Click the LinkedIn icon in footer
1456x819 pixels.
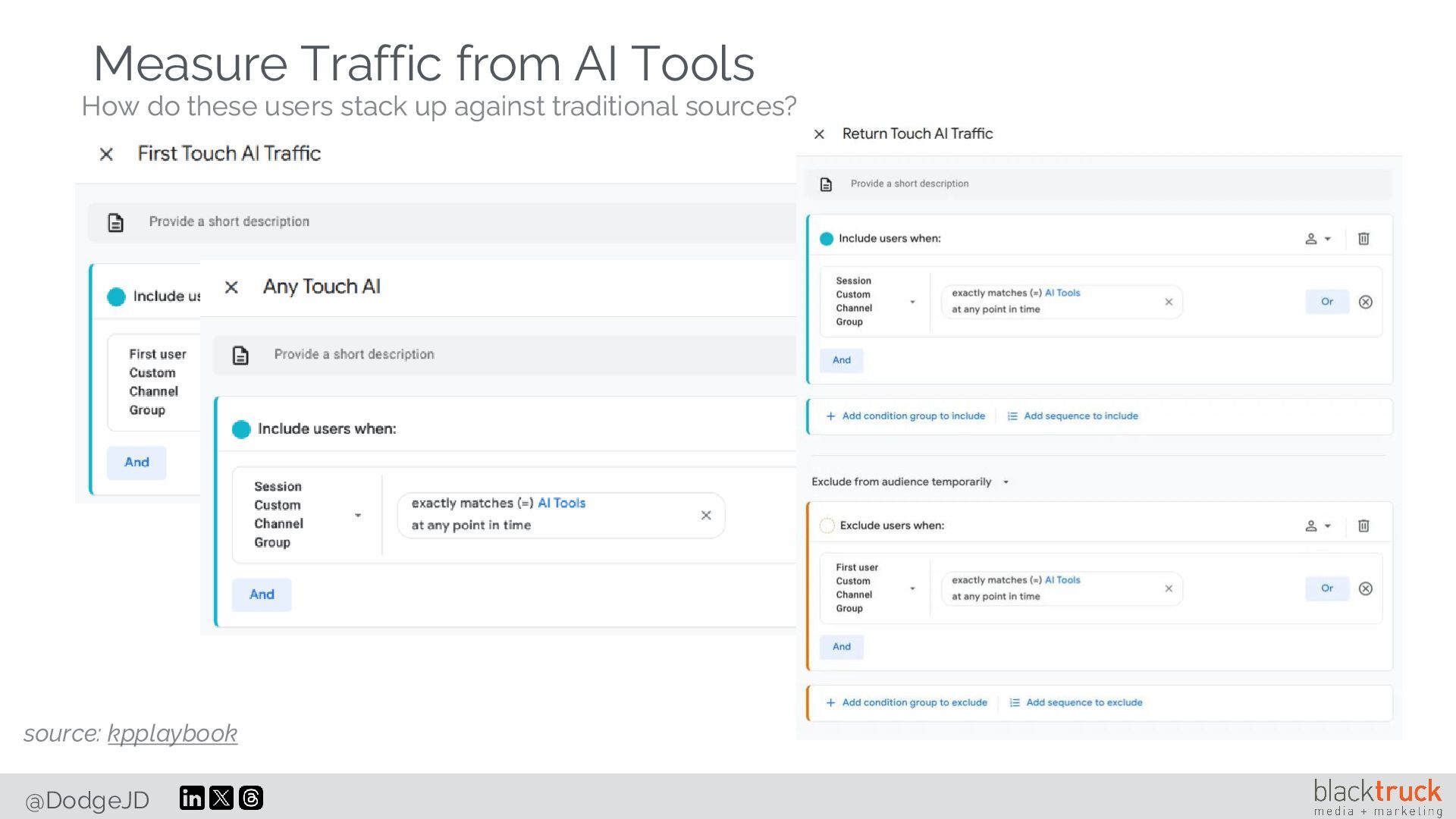click(x=192, y=798)
